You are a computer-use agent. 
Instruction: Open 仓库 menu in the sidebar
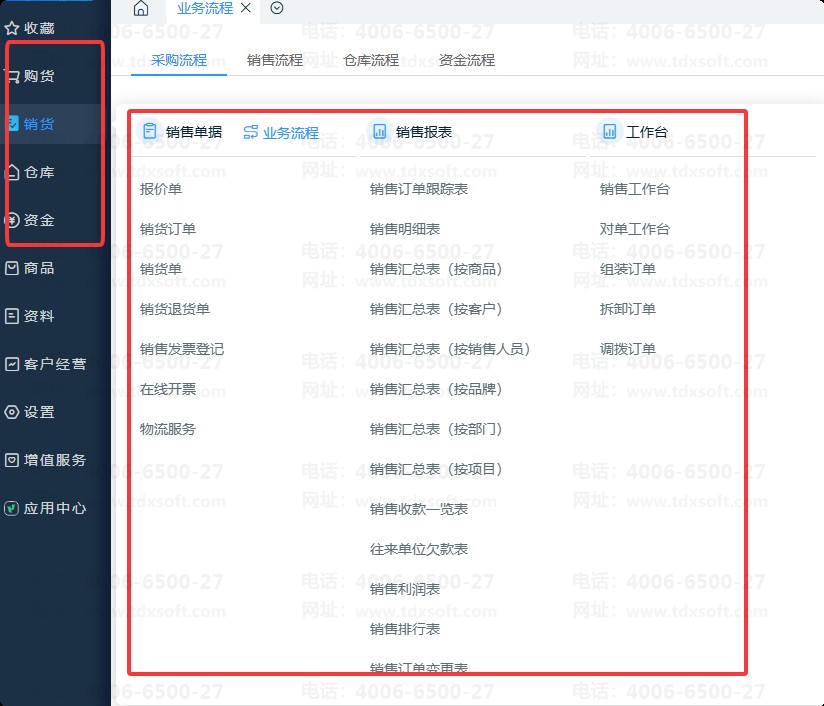coord(39,172)
